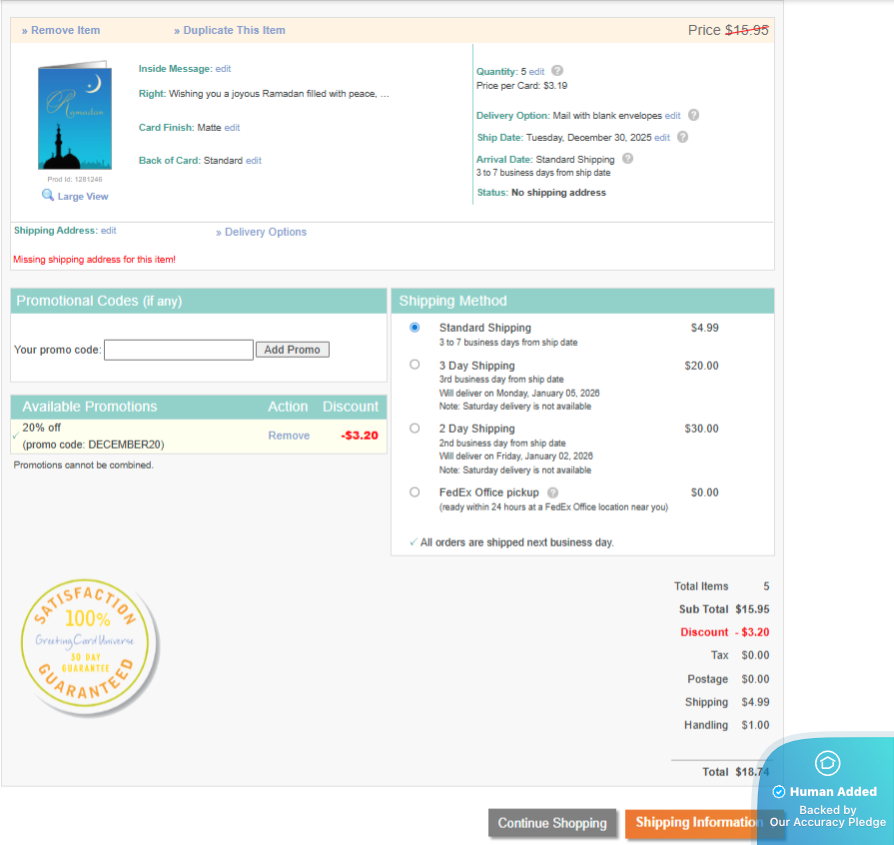Click help icon beside Delivery Option
Image resolution: width=894 pixels, height=845 pixels.
coord(693,115)
